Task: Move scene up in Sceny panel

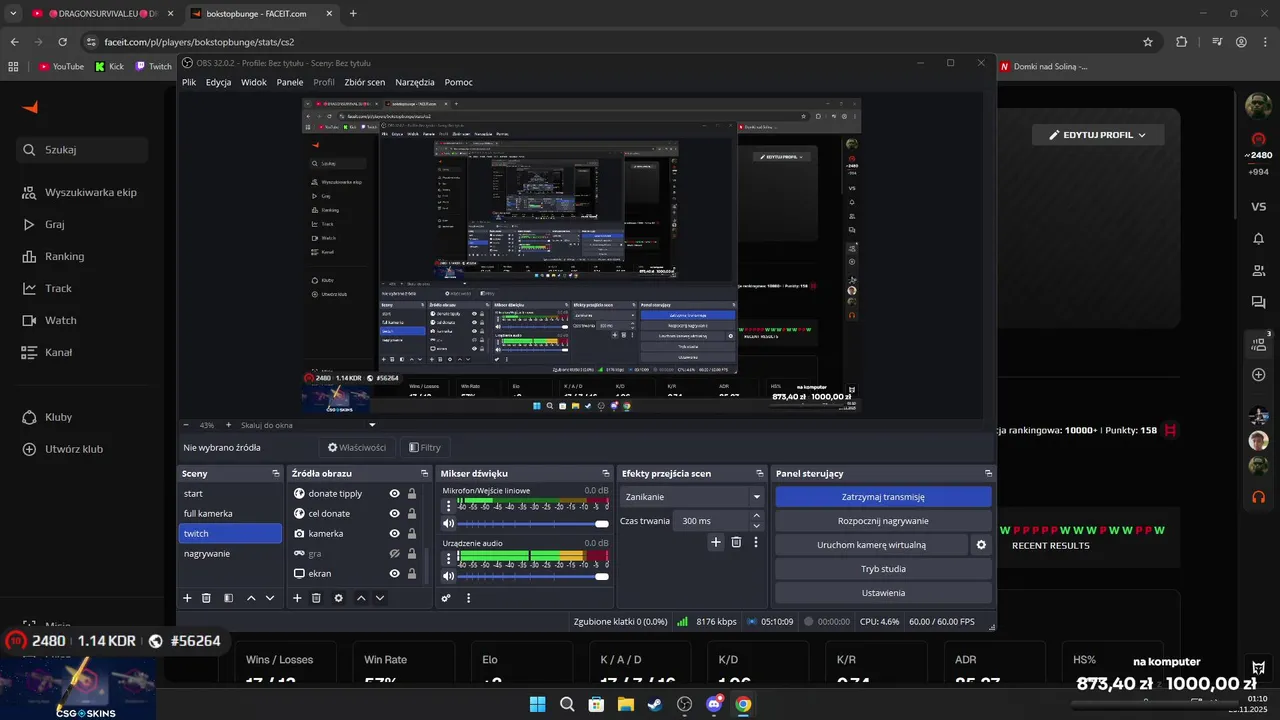Action: click(251, 598)
